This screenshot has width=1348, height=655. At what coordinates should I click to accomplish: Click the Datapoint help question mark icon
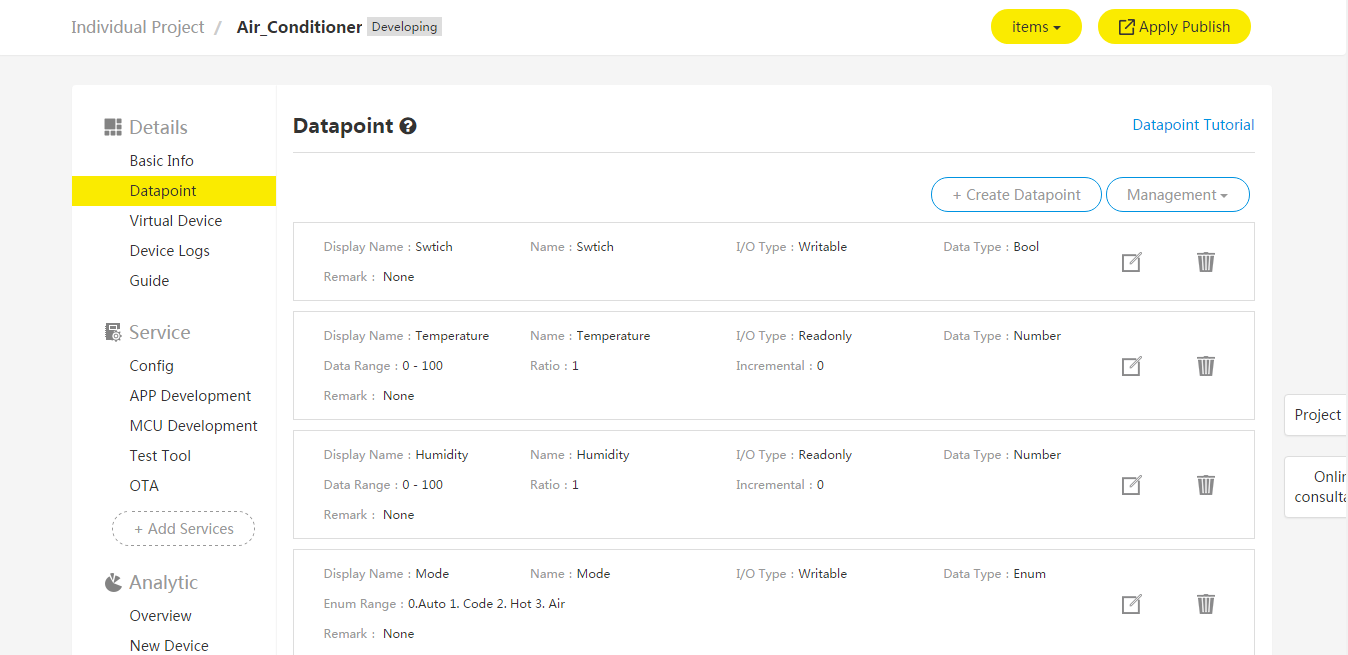click(408, 126)
